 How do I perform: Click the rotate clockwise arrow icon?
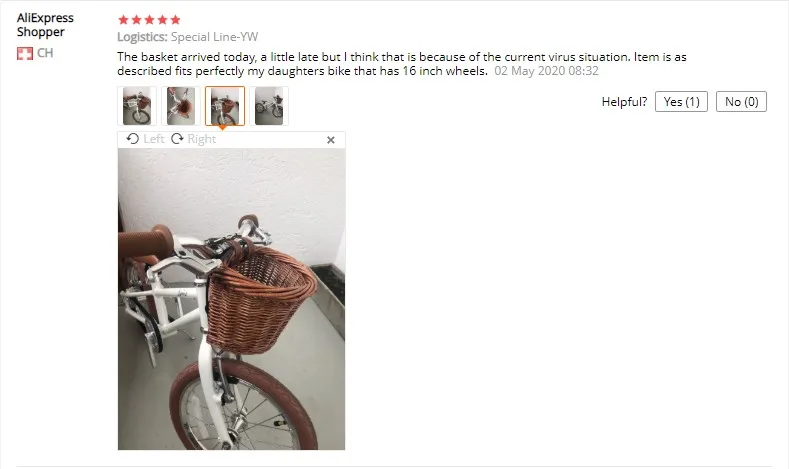(x=177, y=138)
